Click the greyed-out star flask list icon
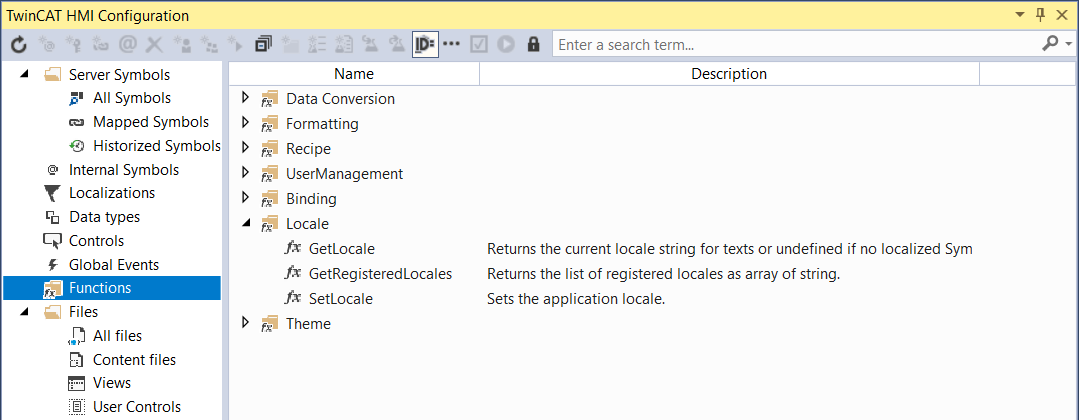This screenshot has width=1079, height=420. [x=317, y=45]
